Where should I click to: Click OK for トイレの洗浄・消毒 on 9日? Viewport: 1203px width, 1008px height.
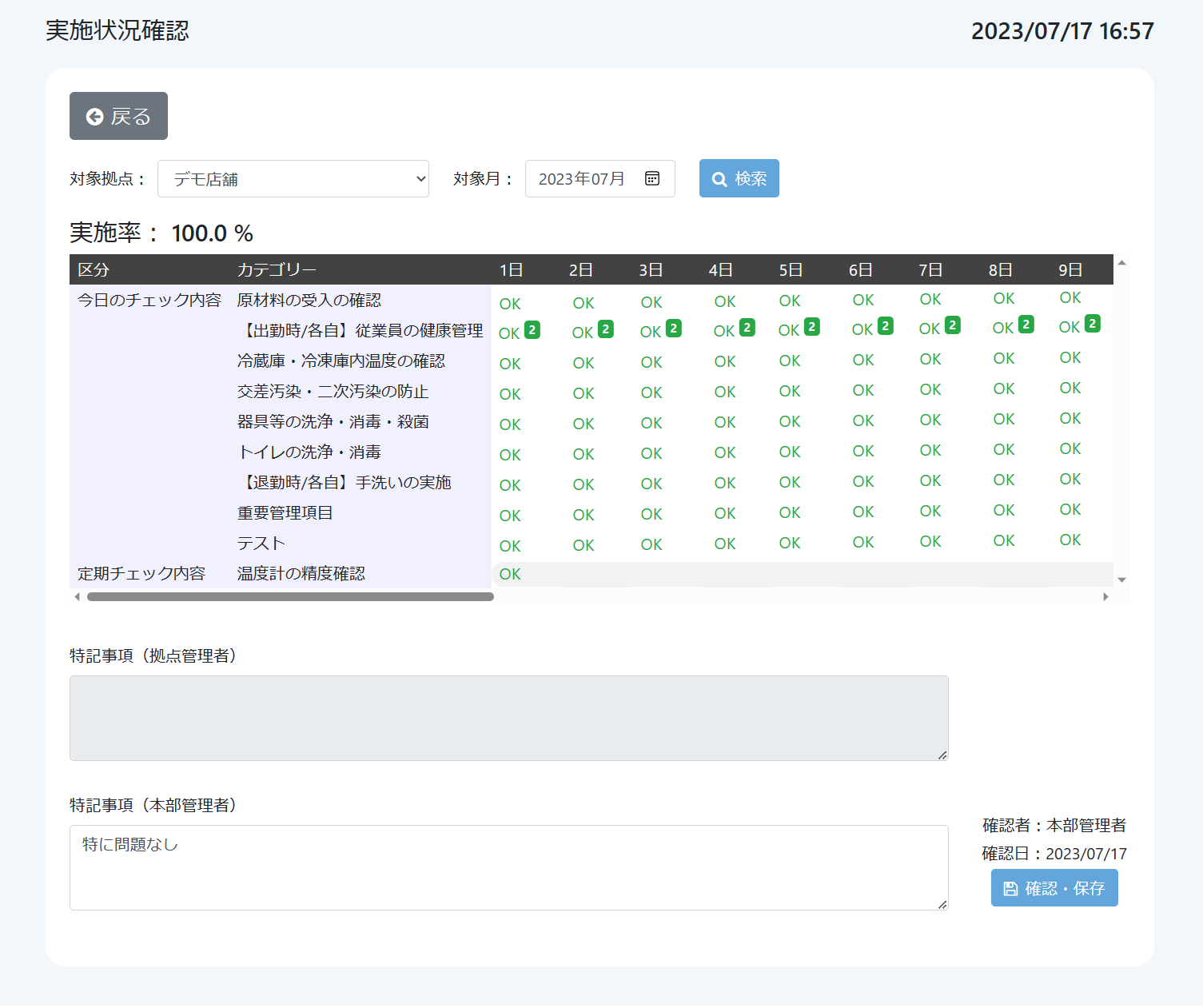pos(1070,448)
